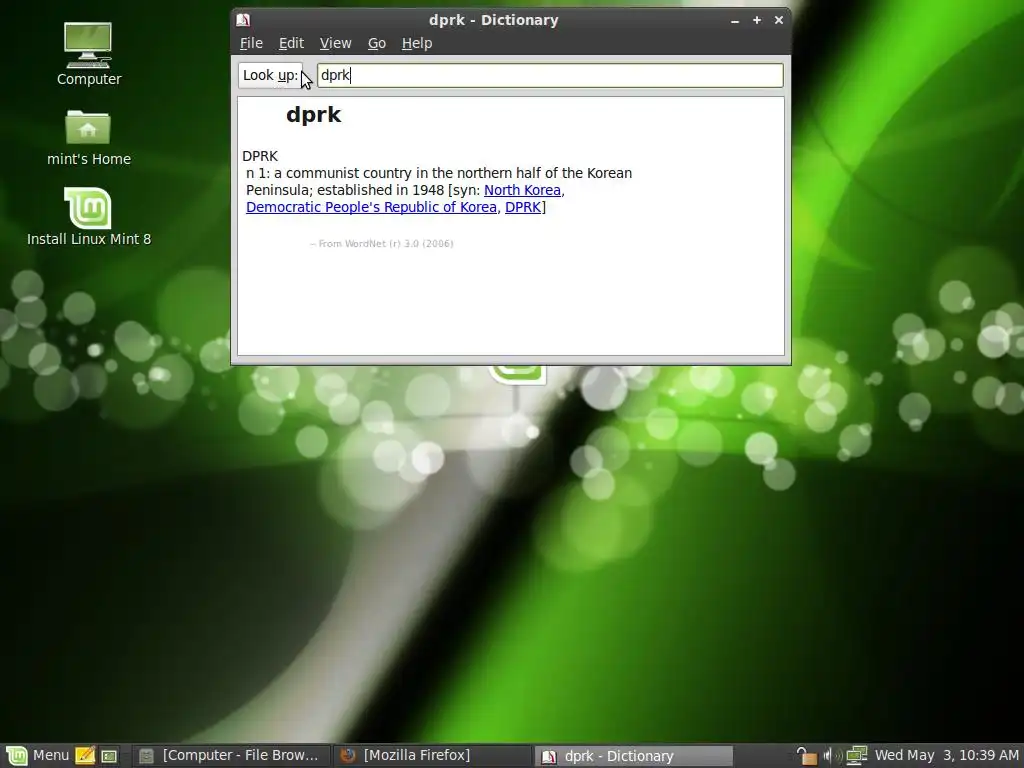
Task: Follow Democratic People's Republic of Korea link
Action: tap(371, 207)
